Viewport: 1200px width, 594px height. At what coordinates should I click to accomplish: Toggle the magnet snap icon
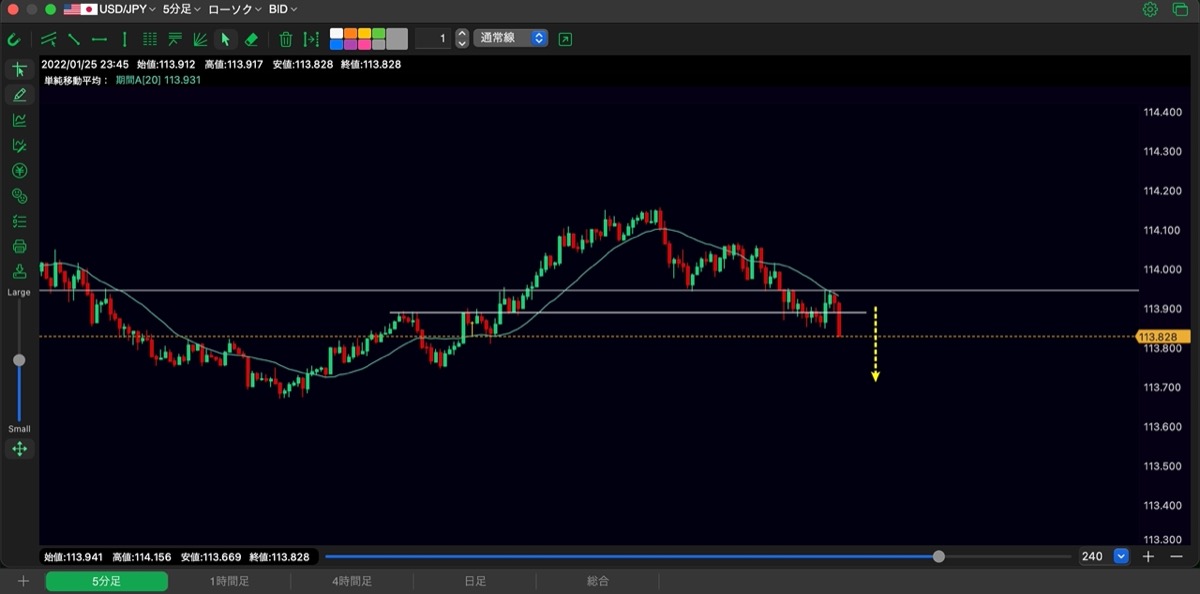[13, 39]
